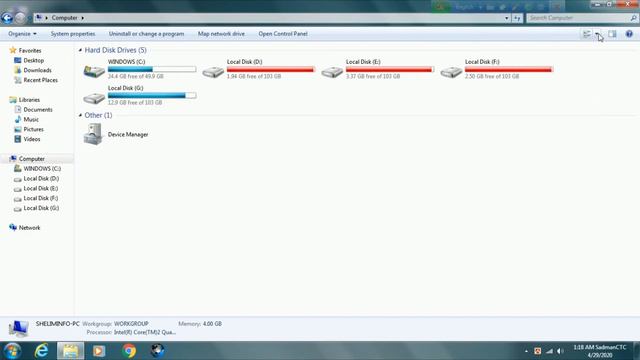Viewport: 640px width, 360px height.
Task: Click the volume speaker tray icon
Action: [560, 351]
